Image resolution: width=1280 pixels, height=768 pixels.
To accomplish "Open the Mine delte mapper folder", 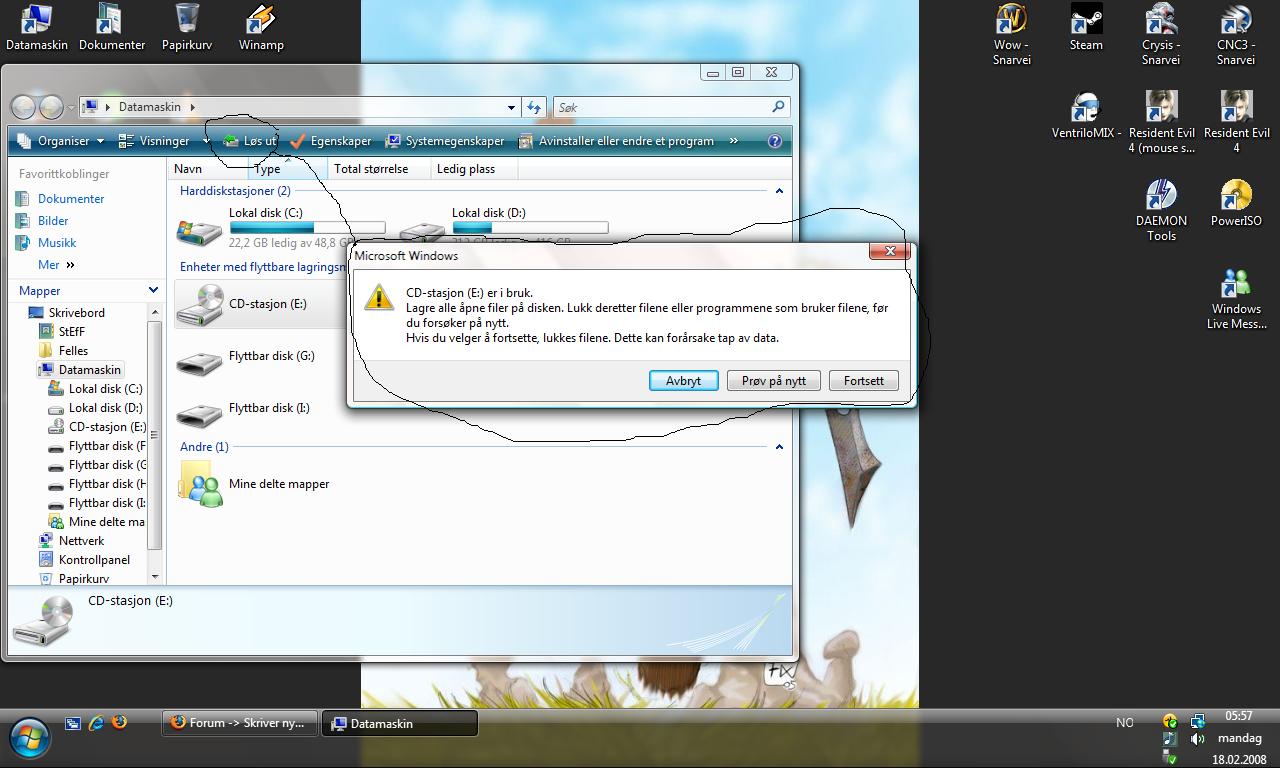I will (253, 484).
